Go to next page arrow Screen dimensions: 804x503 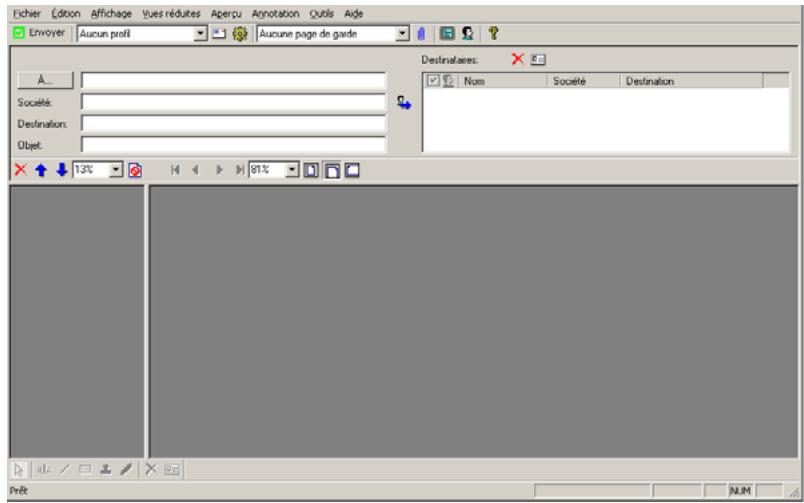point(219,170)
